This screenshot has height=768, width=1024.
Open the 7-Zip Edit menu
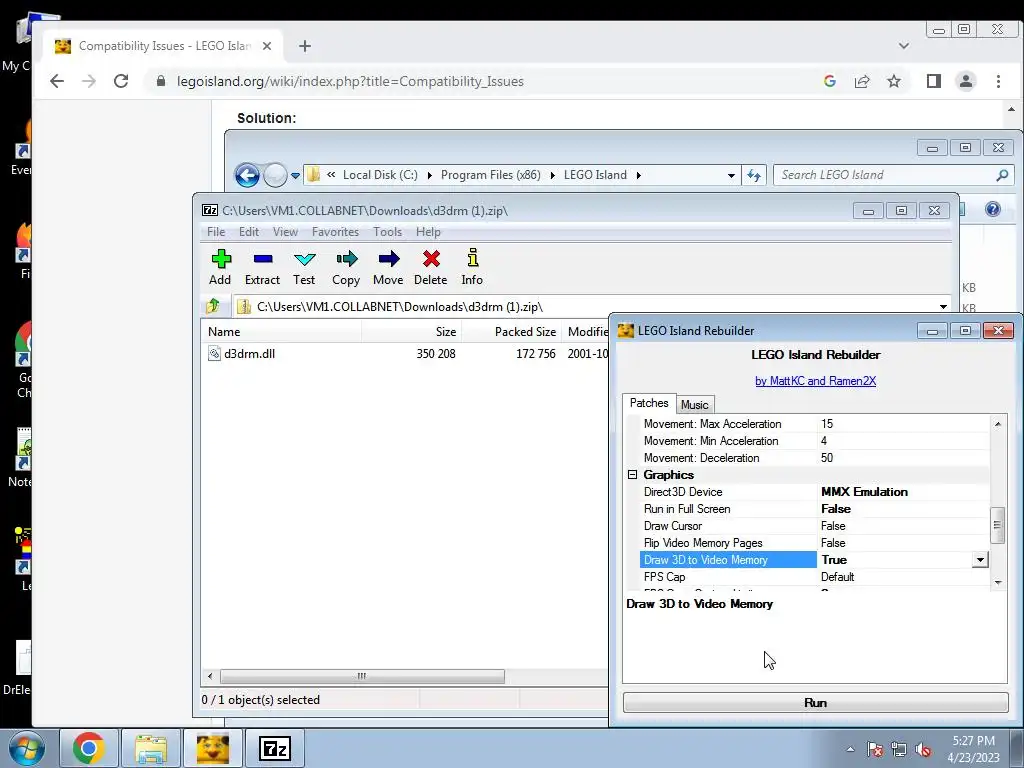coord(249,232)
